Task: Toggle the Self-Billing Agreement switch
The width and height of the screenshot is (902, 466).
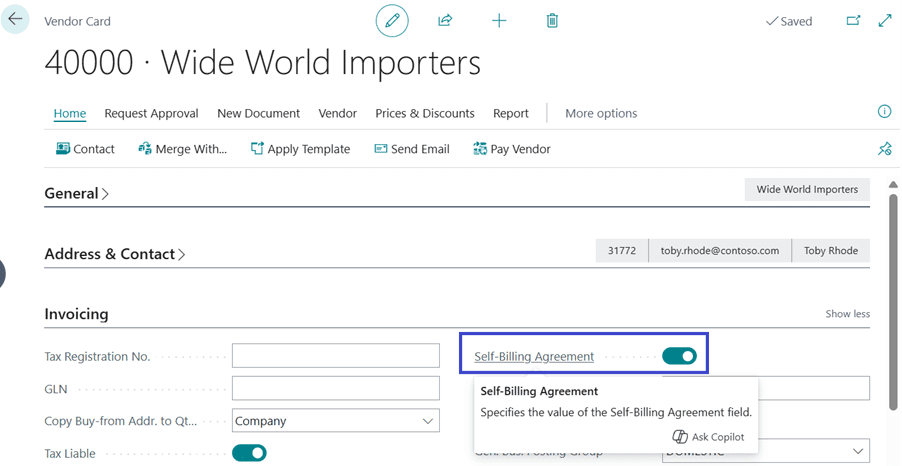Action: (679, 356)
